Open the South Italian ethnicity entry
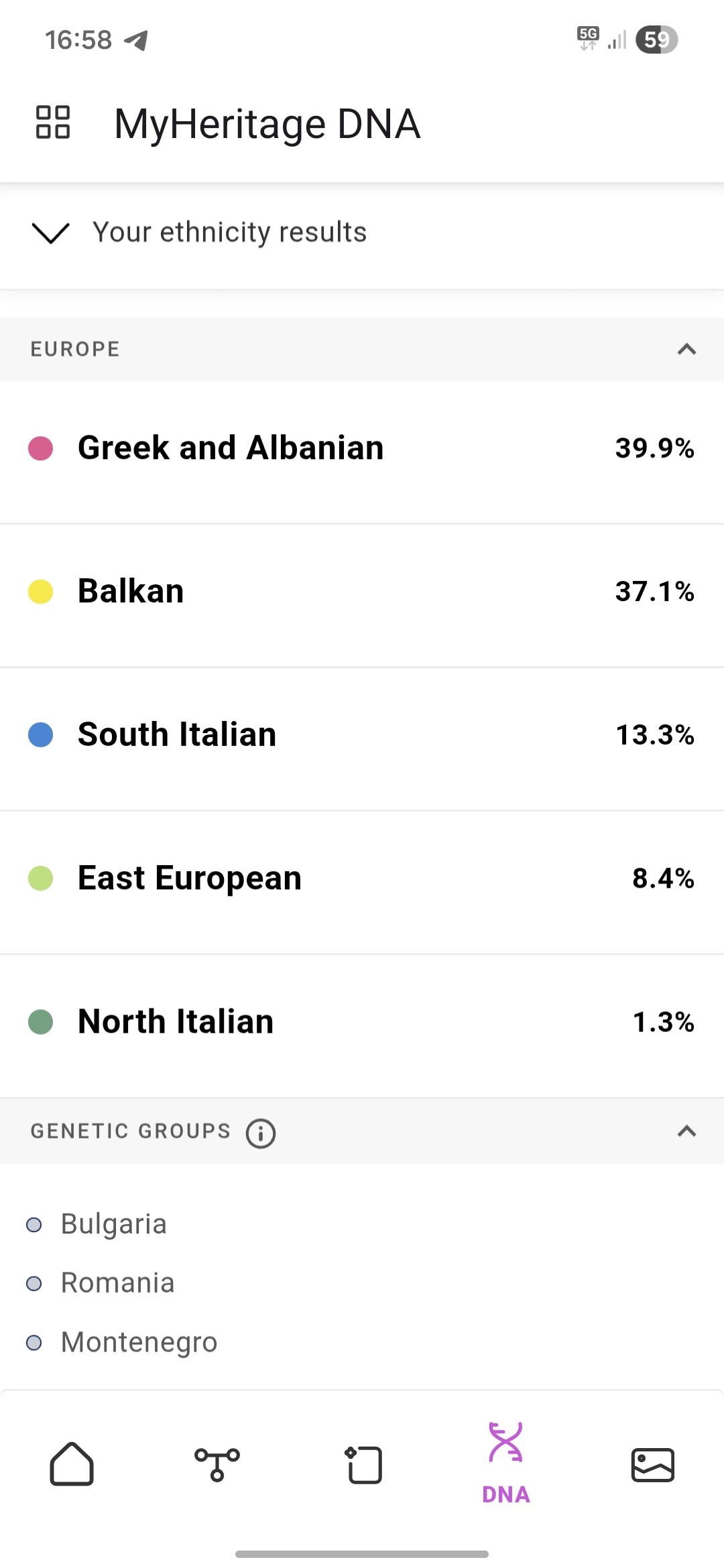This screenshot has height=1568, width=724. point(177,734)
